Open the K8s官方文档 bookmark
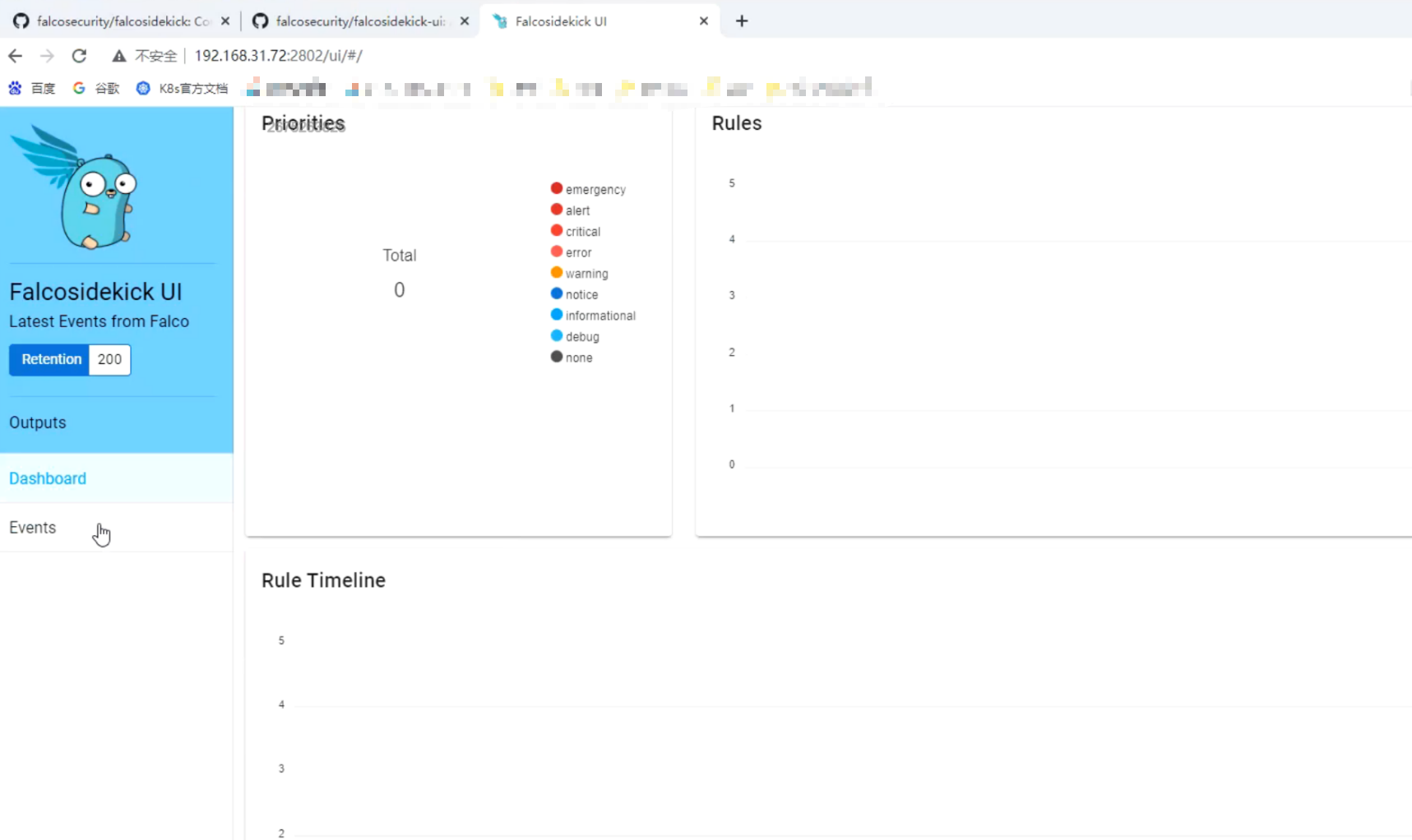The width and height of the screenshot is (1412, 840). pyautogui.click(x=182, y=88)
